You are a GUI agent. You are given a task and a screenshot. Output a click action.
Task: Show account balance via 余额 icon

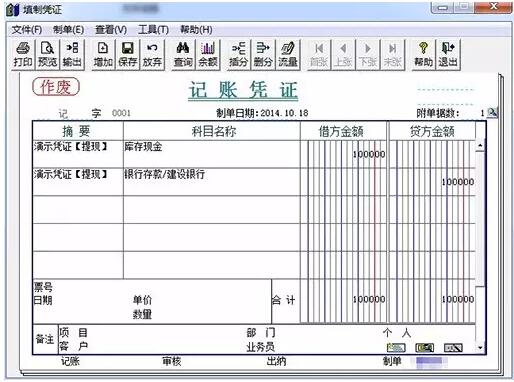click(208, 55)
